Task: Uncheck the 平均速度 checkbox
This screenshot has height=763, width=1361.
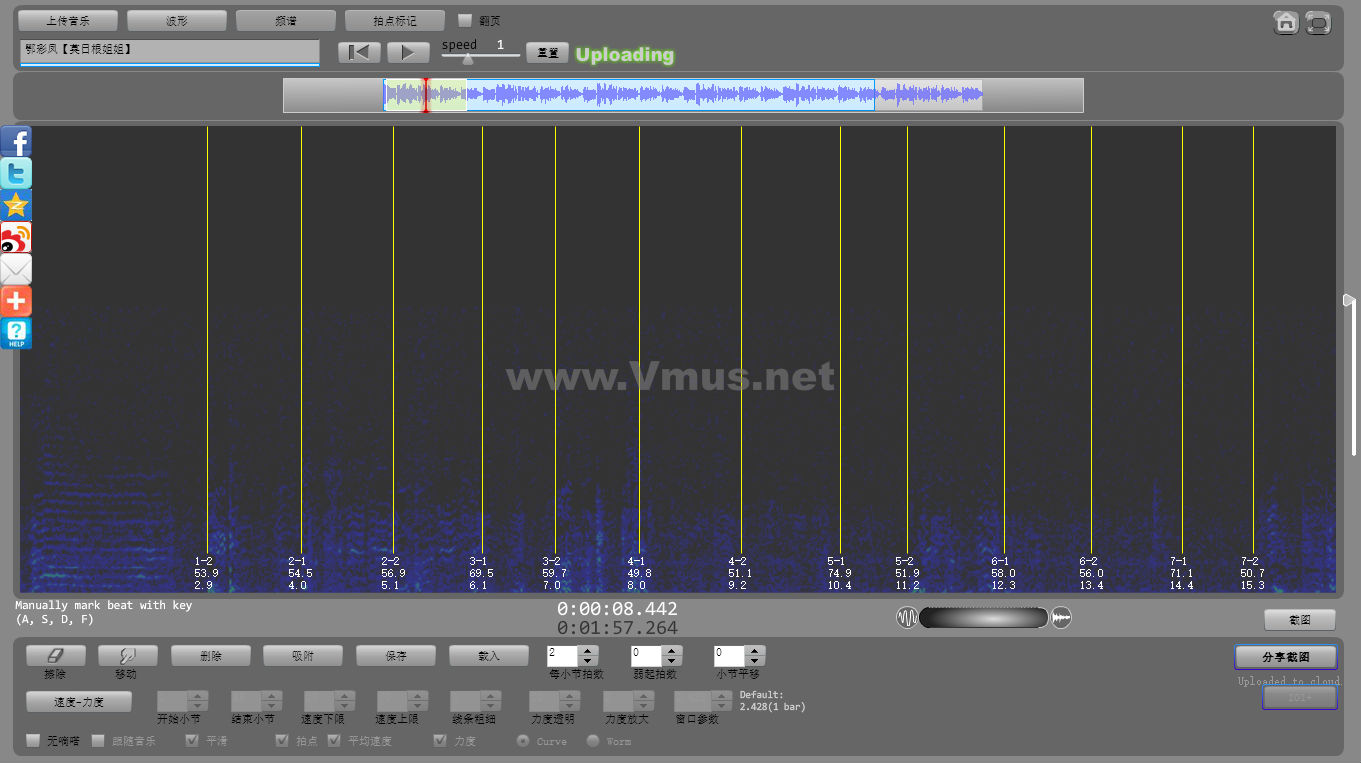Action: 335,741
